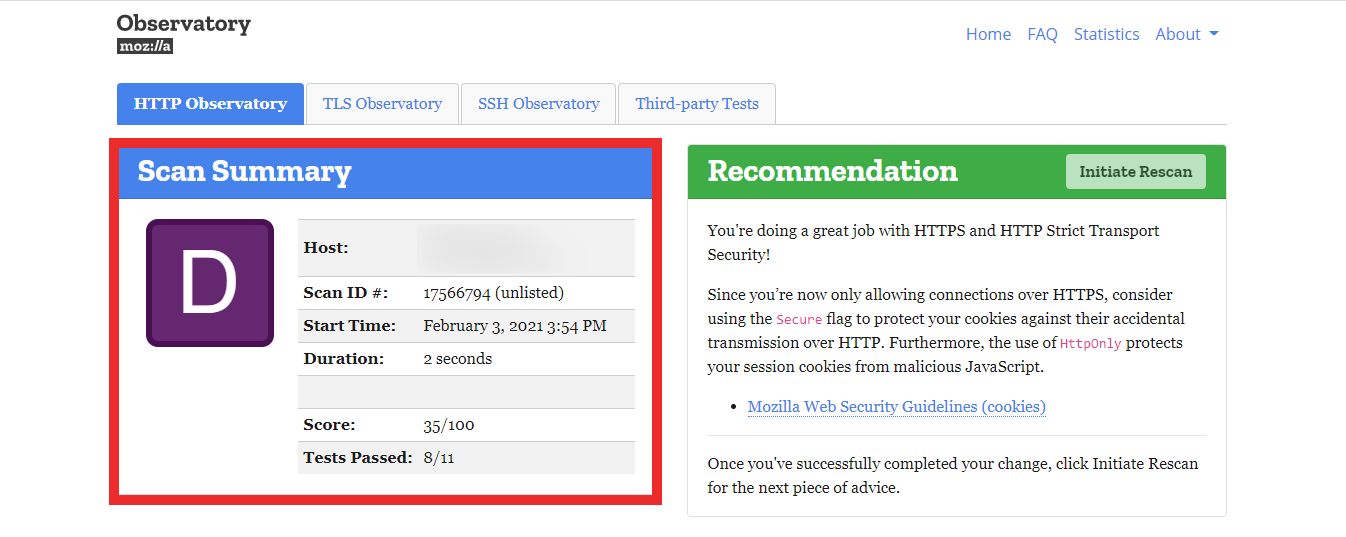Switch to the TLS Observatory tab
The height and width of the screenshot is (537, 1346).
(x=382, y=104)
